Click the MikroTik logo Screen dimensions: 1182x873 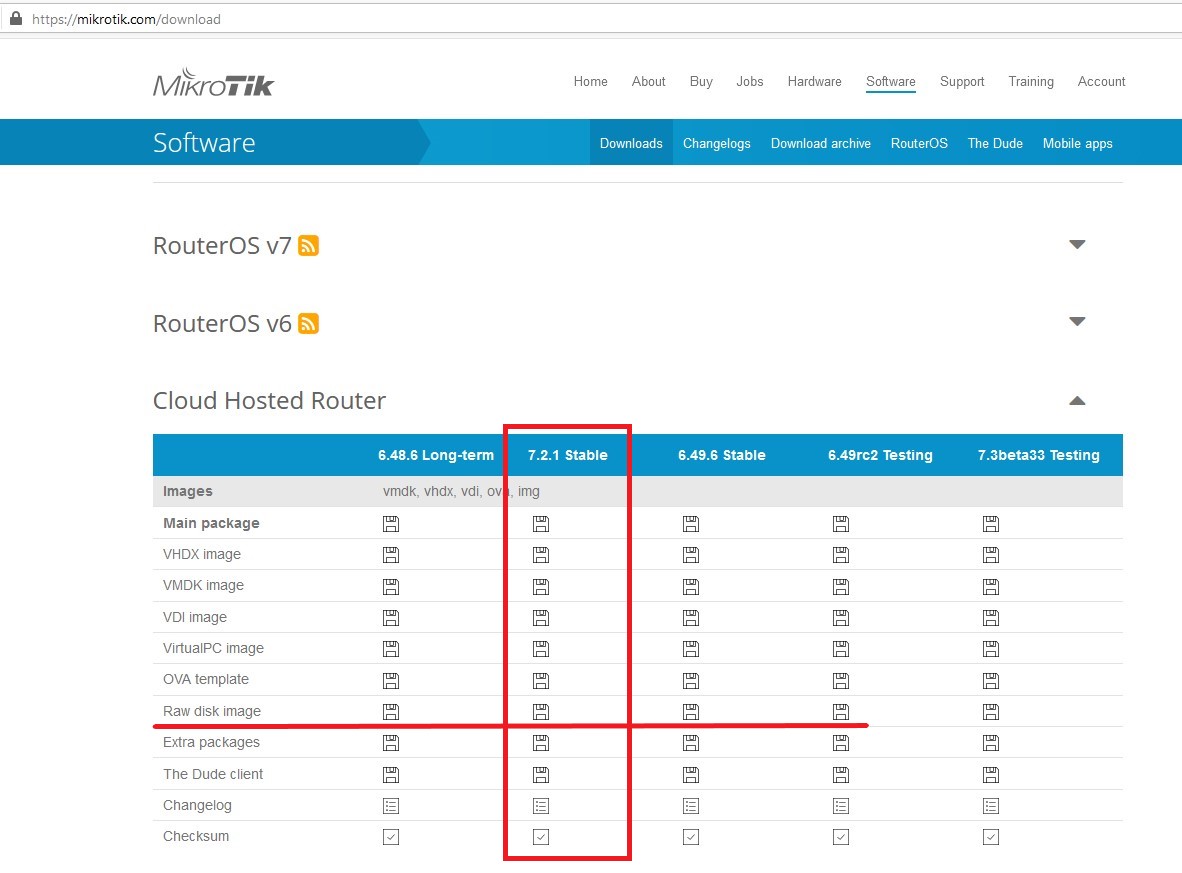(212, 84)
